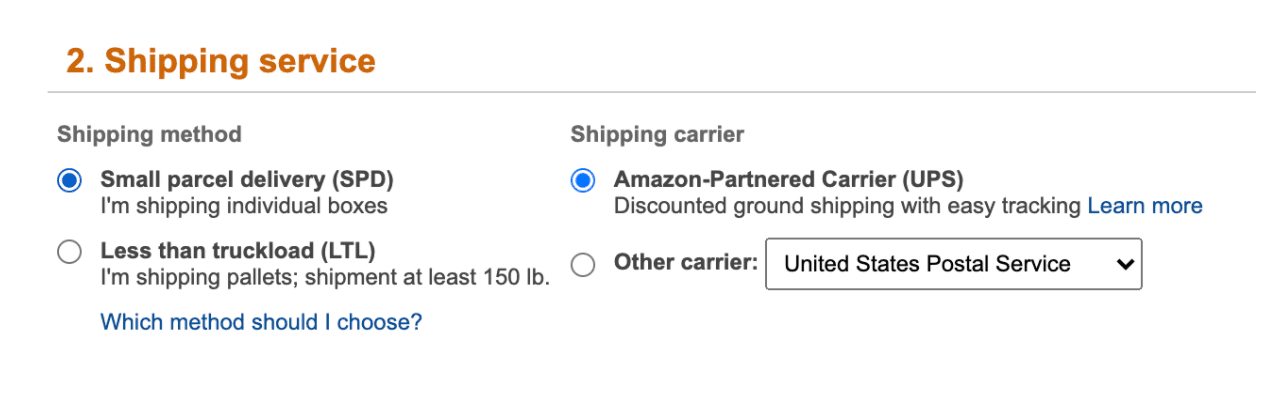Enable the Other carrier radio button

[582, 264]
